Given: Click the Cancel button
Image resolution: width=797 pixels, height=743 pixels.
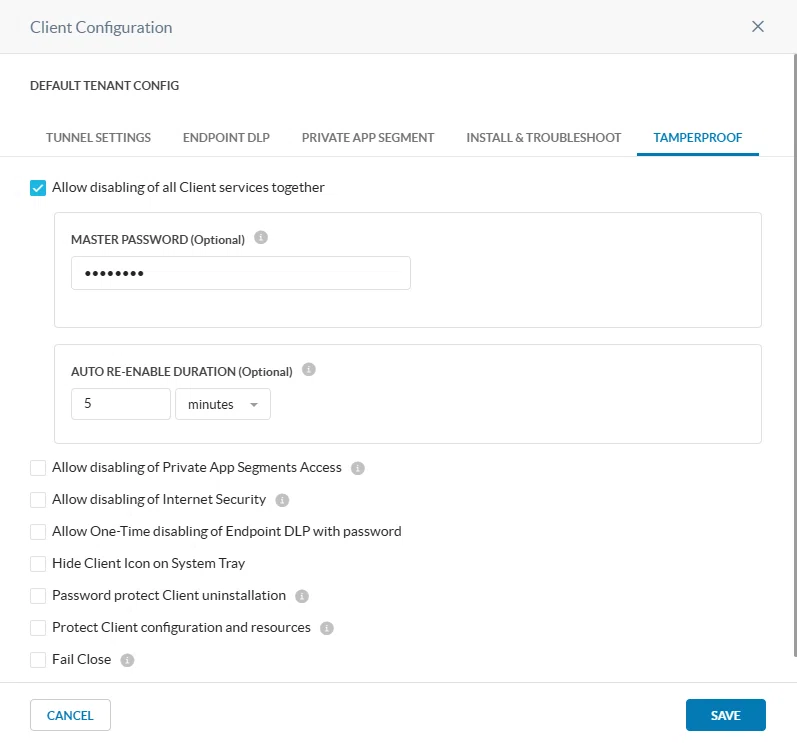Looking at the screenshot, I should click(x=70, y=715).
